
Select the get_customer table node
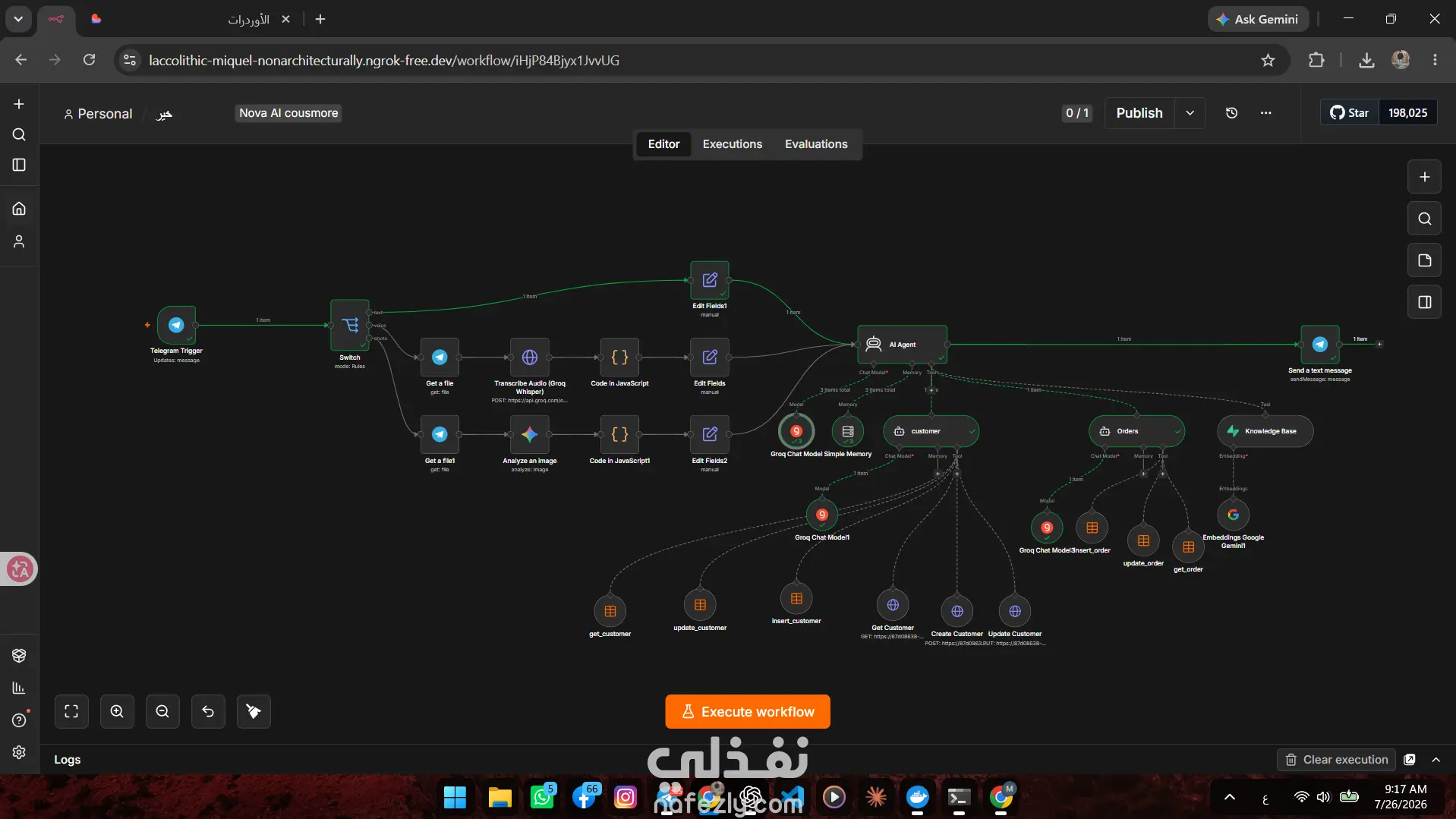(x=610, y=611)
